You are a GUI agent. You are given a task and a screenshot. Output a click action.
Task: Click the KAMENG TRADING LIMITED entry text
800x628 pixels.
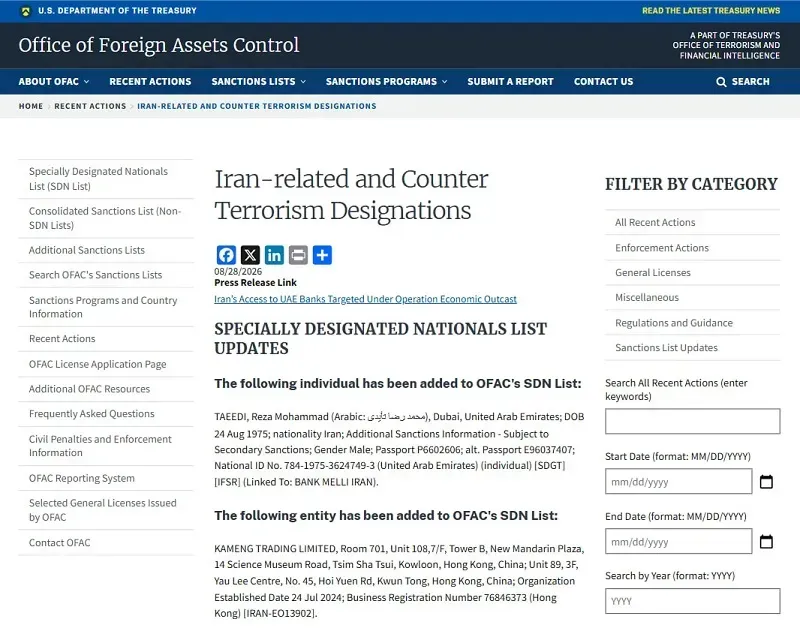click(399, 581)
